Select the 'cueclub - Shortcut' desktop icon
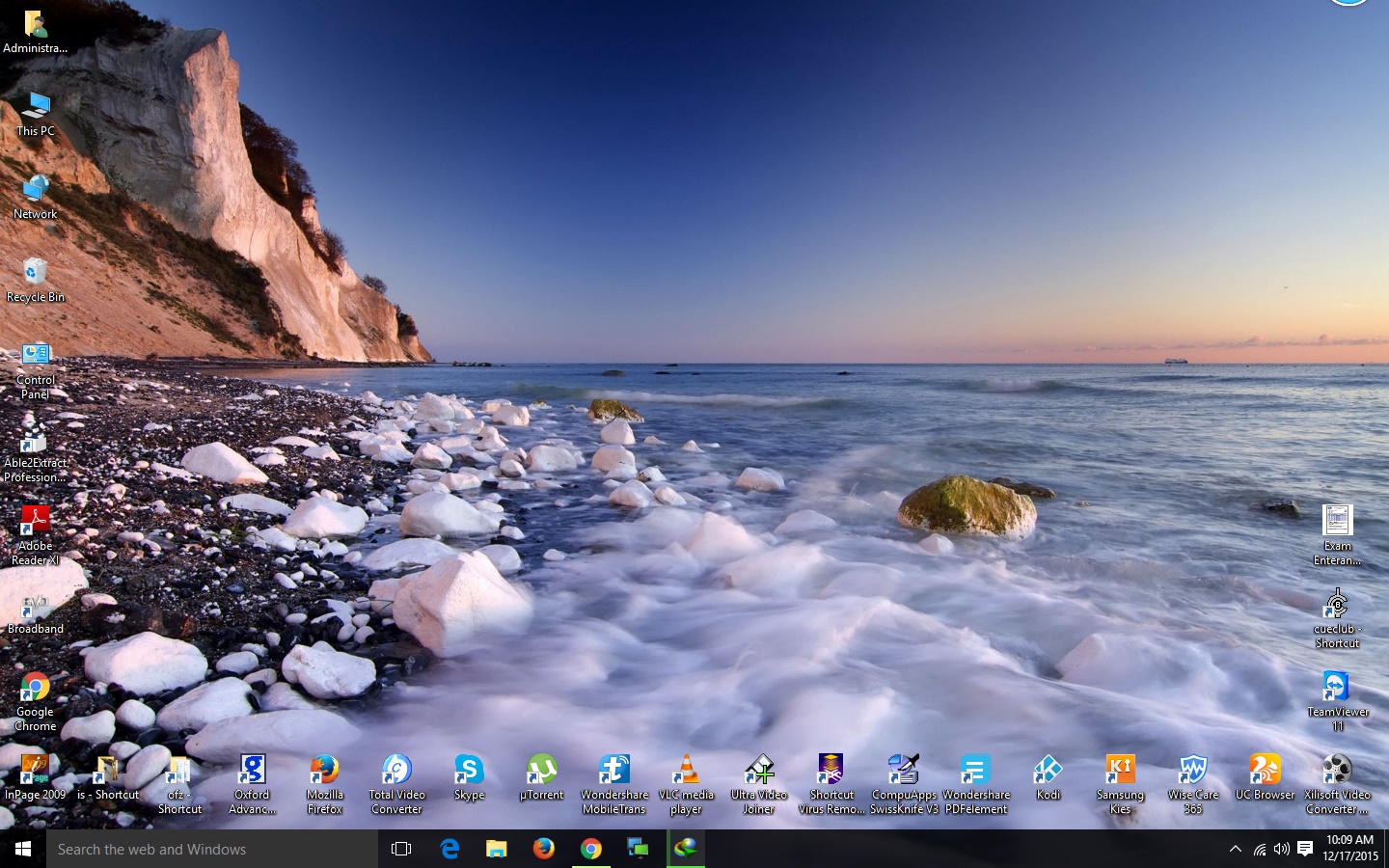Screen dimensions: 1389x868 pyautogui.click(x=1337, y=620)
